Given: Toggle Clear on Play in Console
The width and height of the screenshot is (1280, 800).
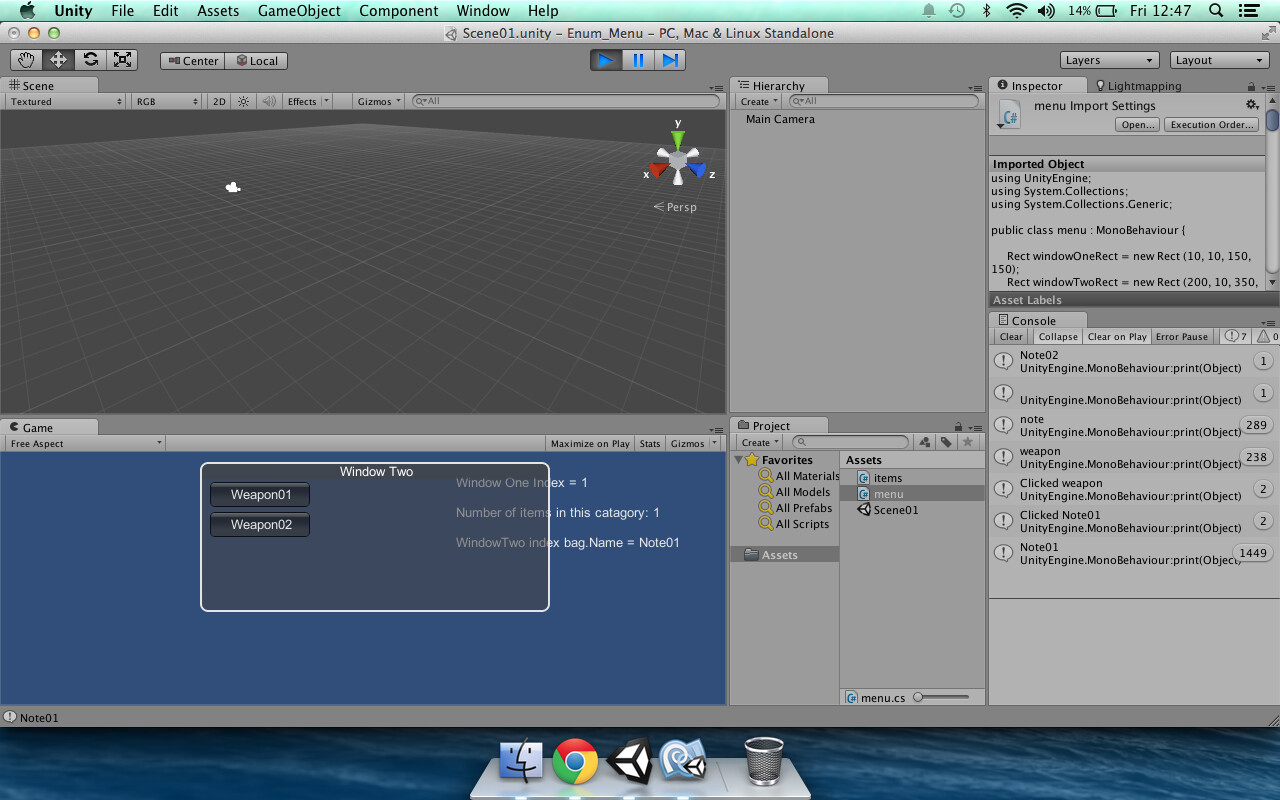Looking at the screenshot, I should pos(1117,337).
